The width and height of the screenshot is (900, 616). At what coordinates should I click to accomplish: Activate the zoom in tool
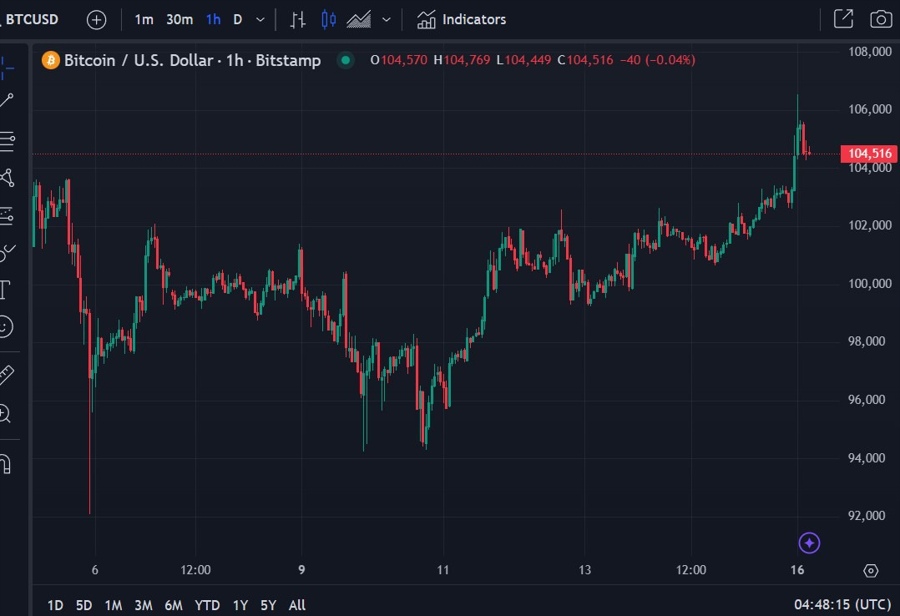(x=5, y=414)
